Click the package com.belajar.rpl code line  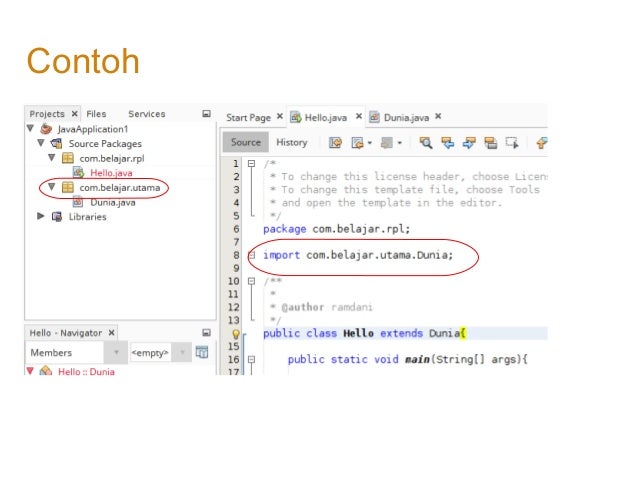[336, 229]
